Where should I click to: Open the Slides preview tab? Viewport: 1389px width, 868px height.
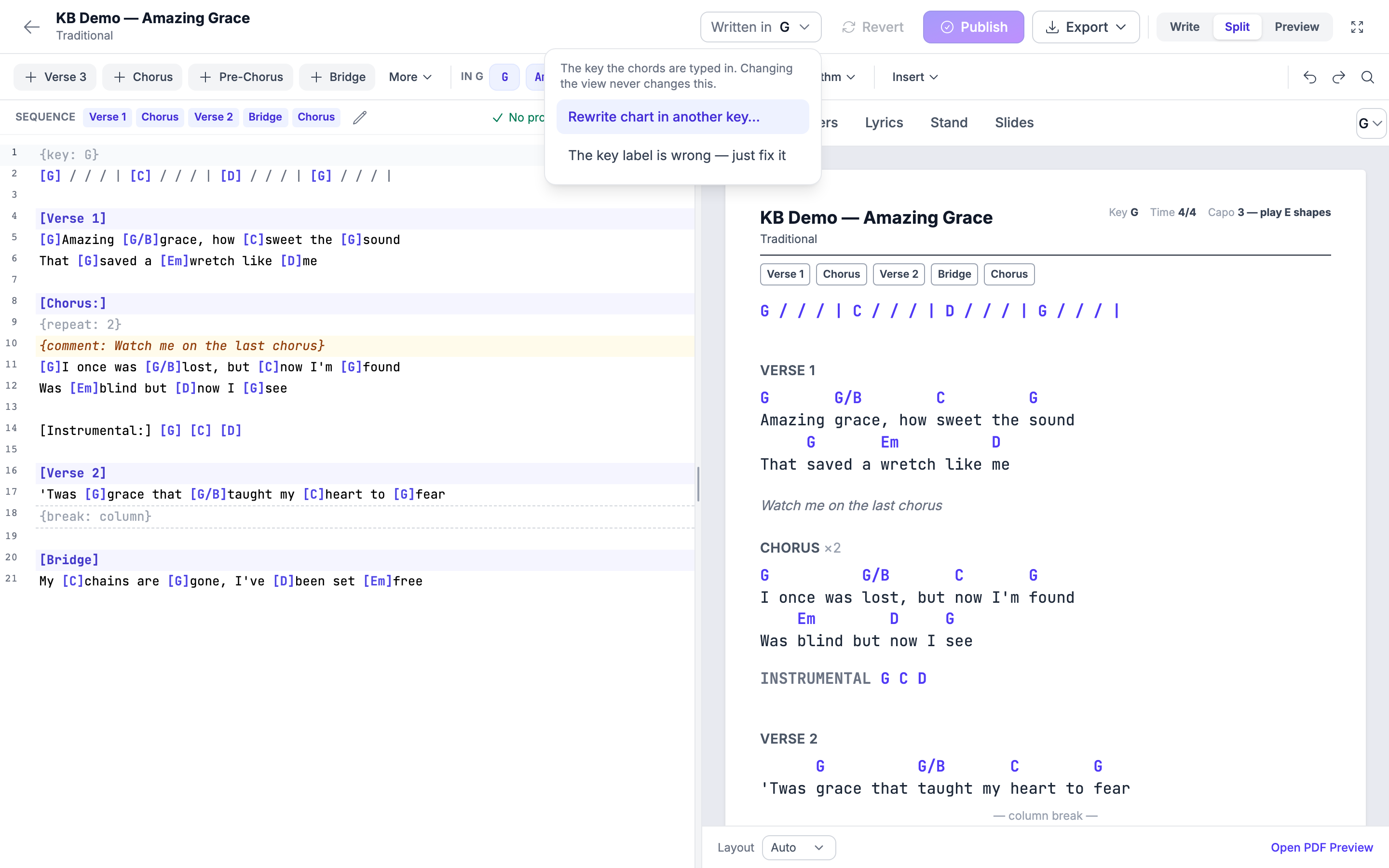click(x=1014, y=122)
